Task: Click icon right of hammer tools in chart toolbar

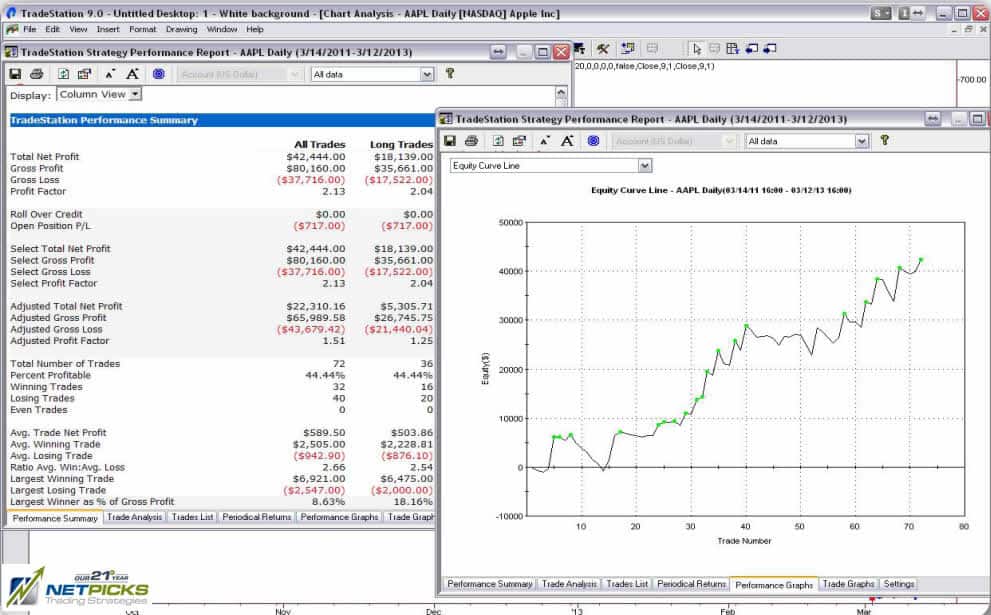Action: tap(628, 49)
